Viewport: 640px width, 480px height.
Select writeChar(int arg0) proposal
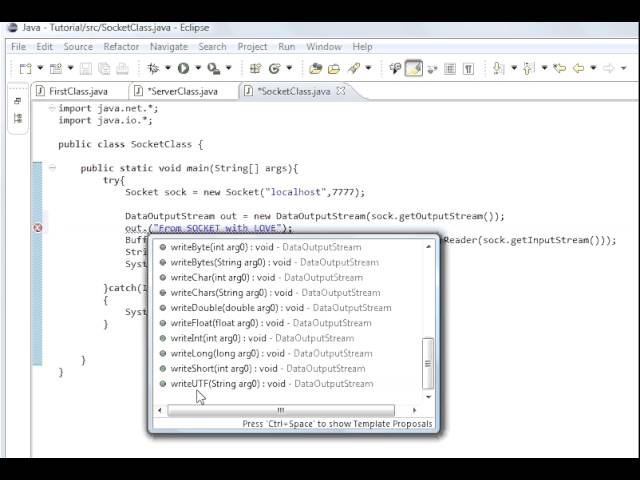pos(288,278)
